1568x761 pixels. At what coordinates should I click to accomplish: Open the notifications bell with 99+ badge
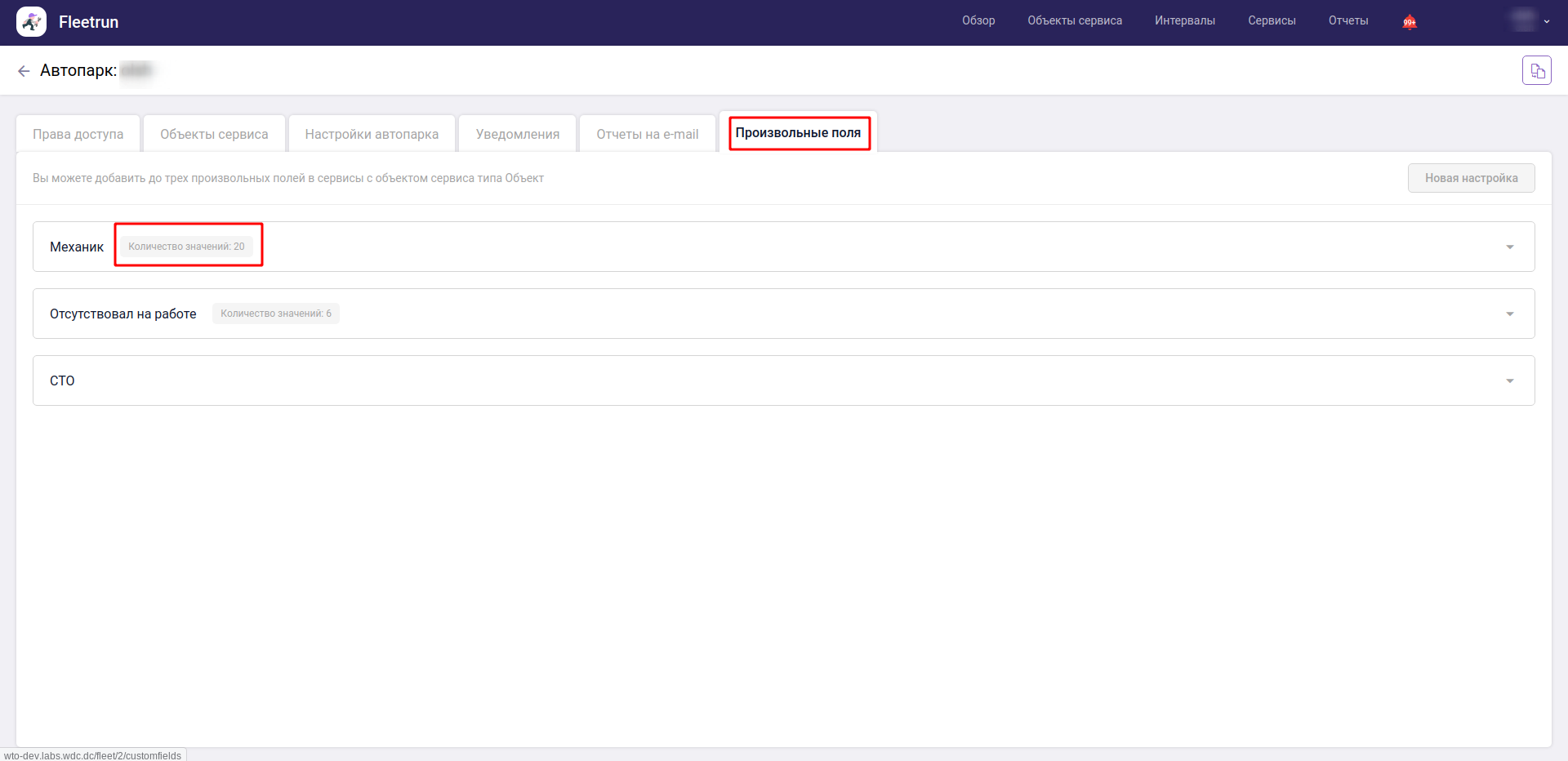click(1409, 22)
